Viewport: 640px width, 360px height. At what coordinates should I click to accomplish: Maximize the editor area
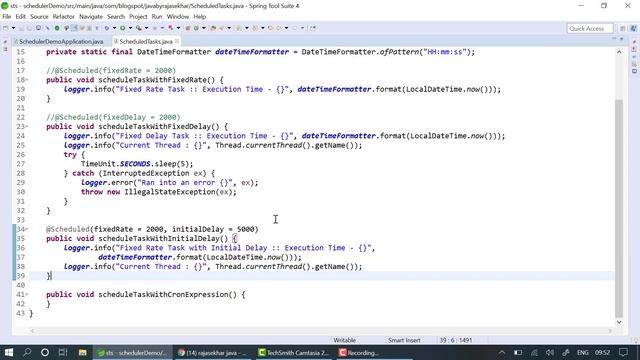pos(622,39)
